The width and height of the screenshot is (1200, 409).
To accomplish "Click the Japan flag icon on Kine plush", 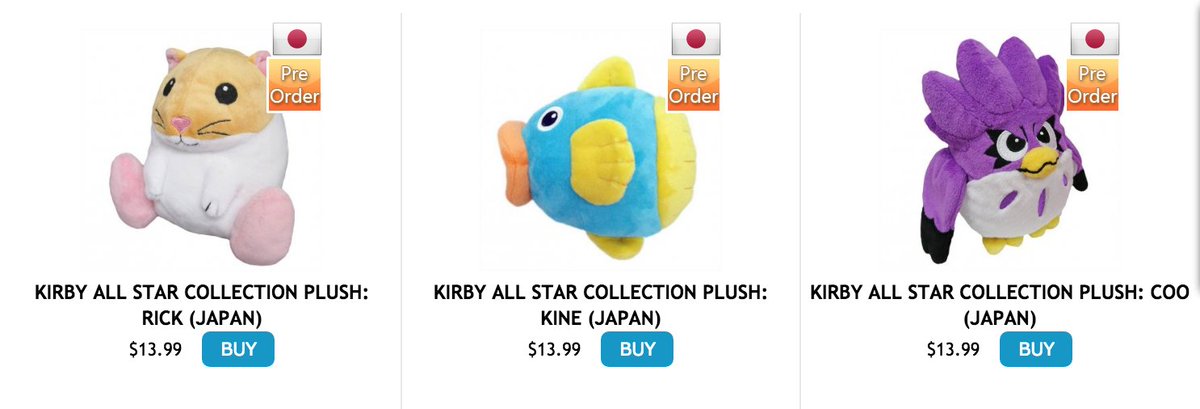I will tap(696, 39).
